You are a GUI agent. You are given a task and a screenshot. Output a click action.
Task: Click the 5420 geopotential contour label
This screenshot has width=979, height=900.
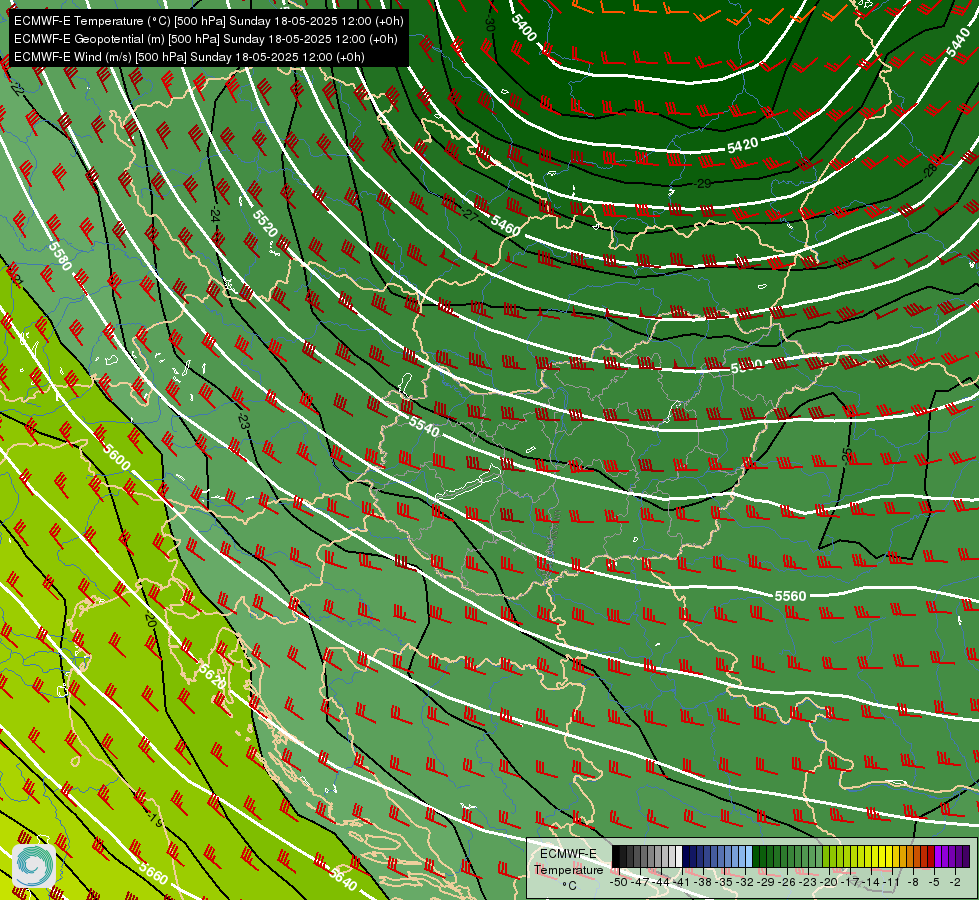742,146
